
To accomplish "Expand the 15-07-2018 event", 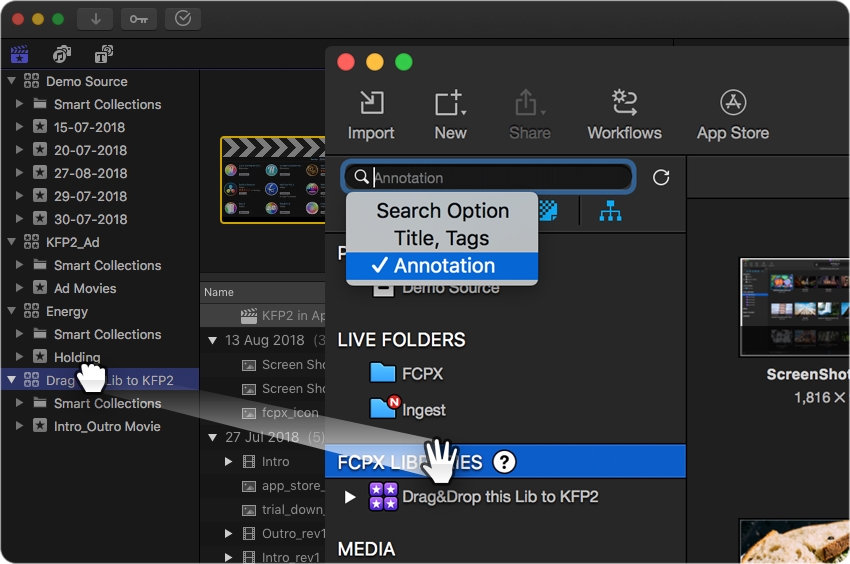I will (x=20, y=126).
